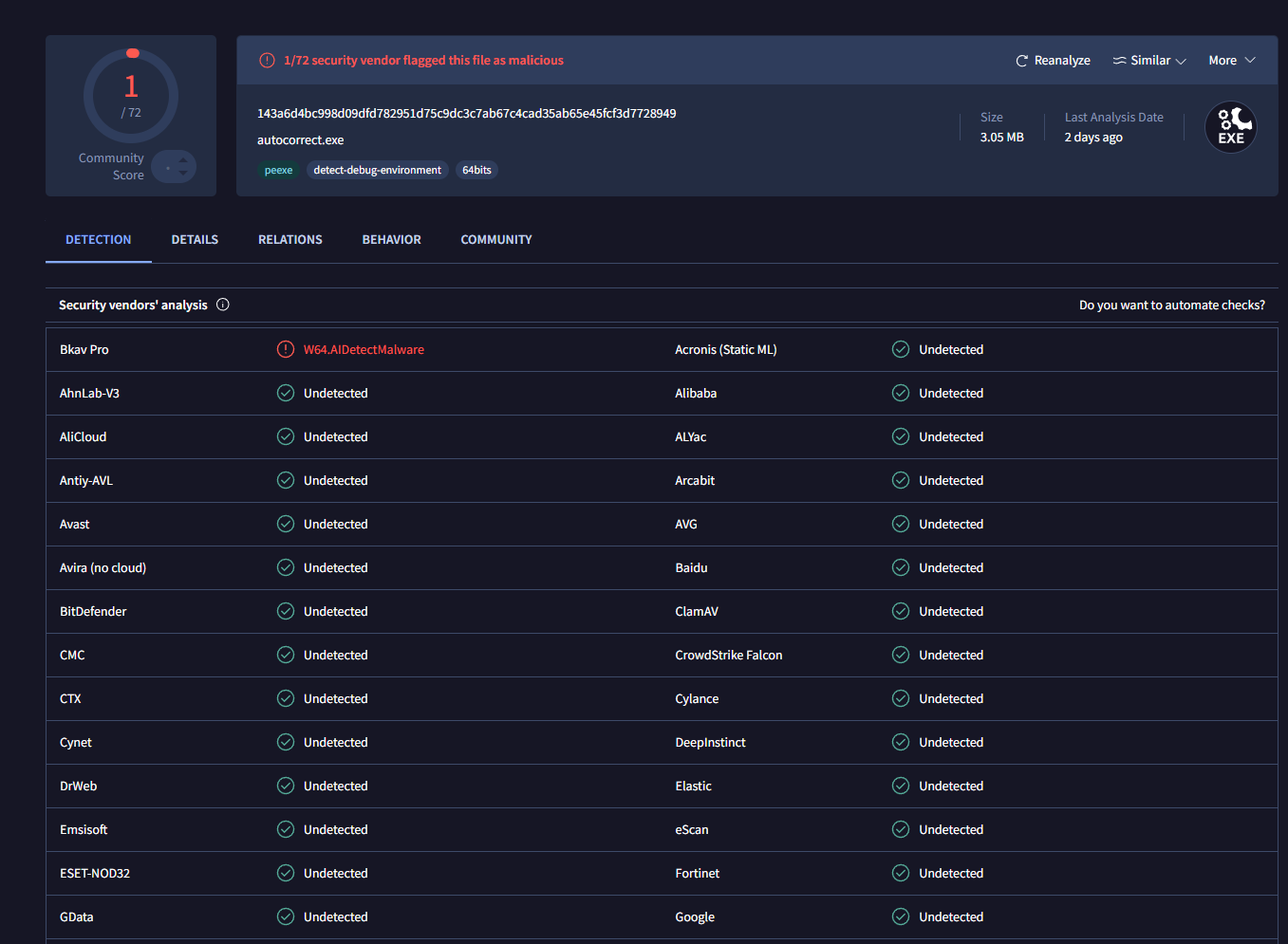Click CMC undetected checkmark icon
The width and height of the screenshot is (1288, 944).
click(x=286, y=655)
